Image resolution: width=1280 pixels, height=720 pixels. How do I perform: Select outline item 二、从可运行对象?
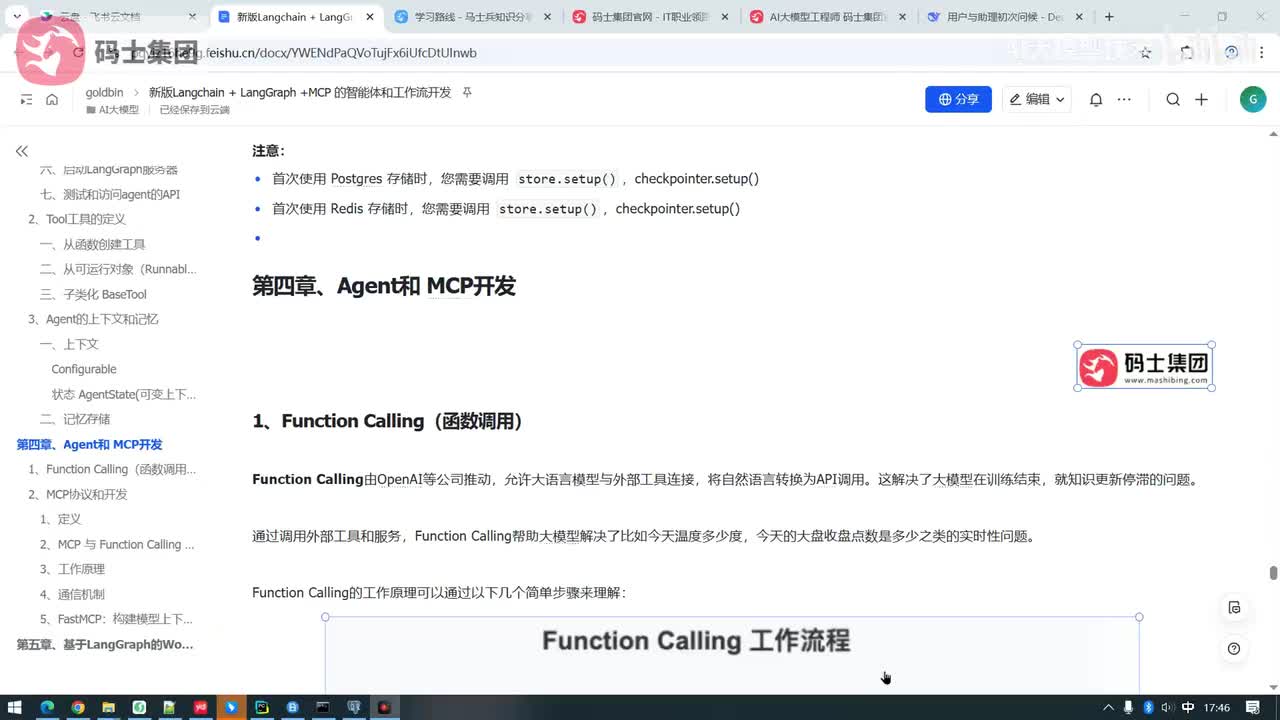(118, 269)
